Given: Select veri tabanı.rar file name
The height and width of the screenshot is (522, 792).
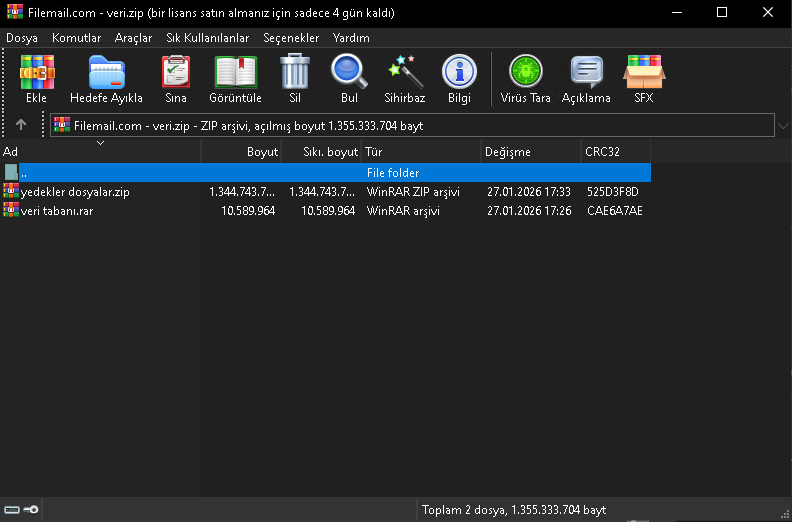Looking at the screenshot, I should pyautogui.click(x=57, y=211).
